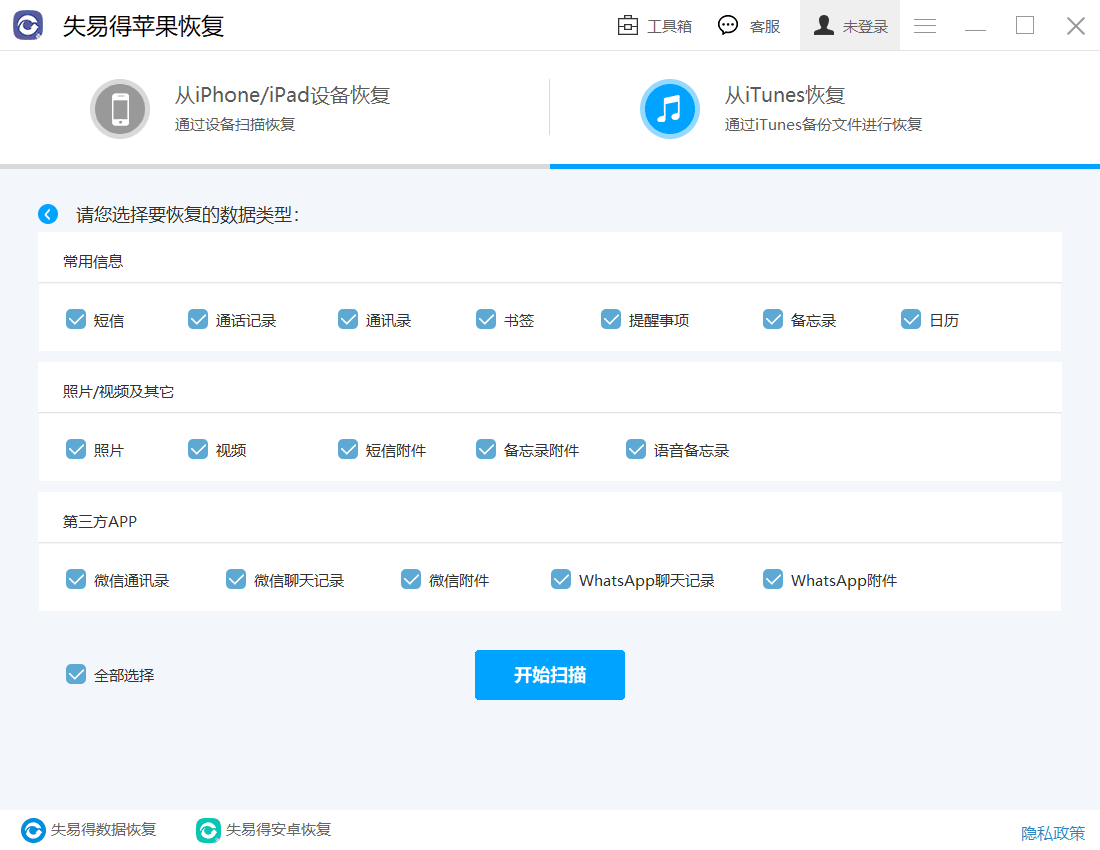
Task: Uncheck the 备忘录 checkbox
Action: click(773, 319)
